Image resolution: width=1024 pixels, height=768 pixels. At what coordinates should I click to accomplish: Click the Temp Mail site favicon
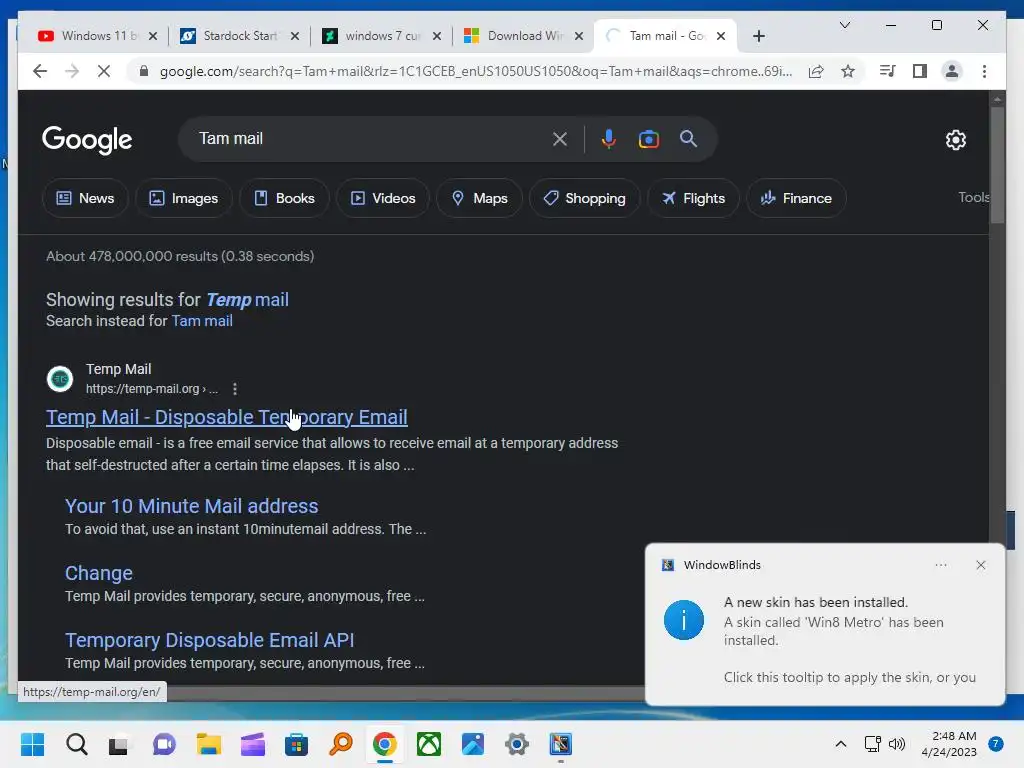tap(60, 379)
